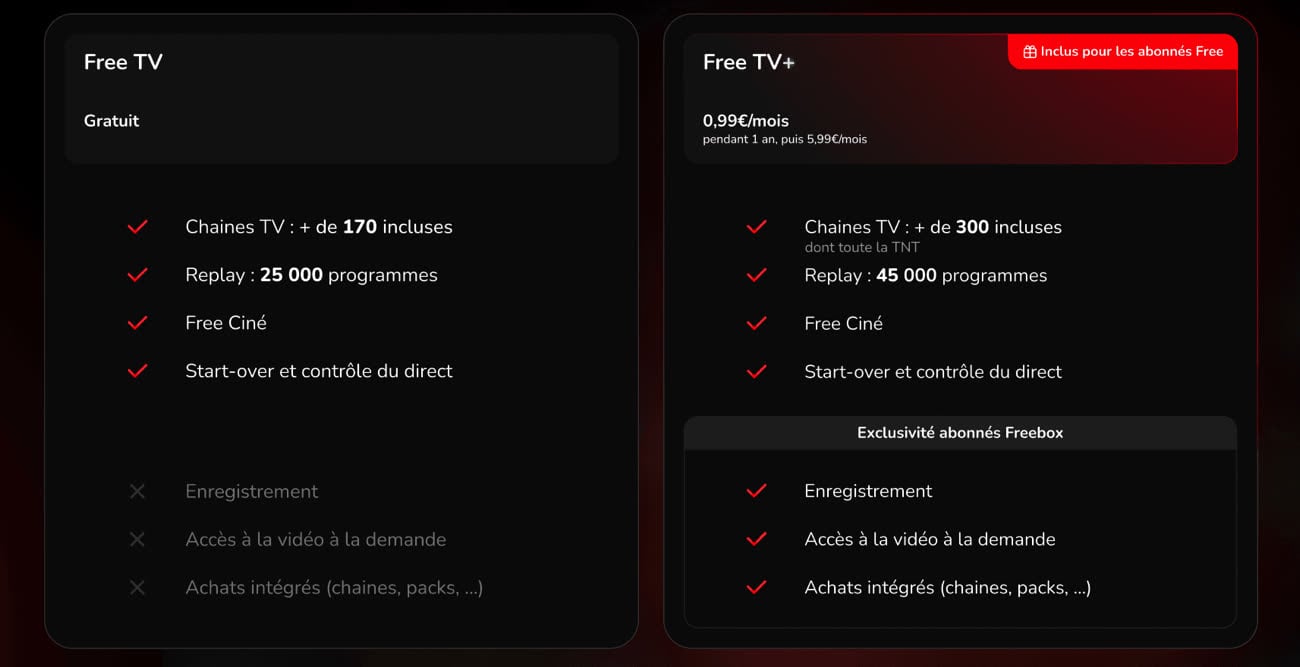Click the gift icon in red badge

tap(1029, 52)
